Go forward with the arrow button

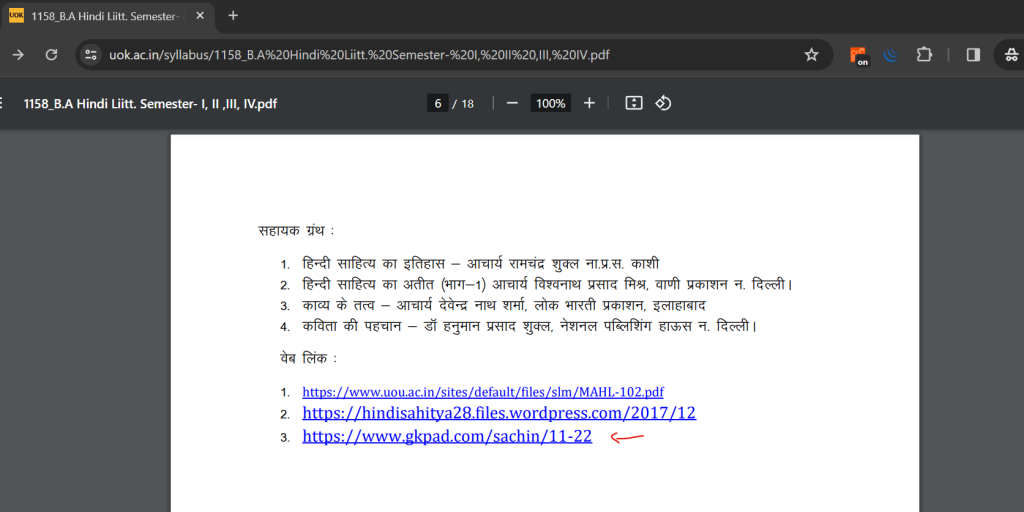[x=18, y=55]
